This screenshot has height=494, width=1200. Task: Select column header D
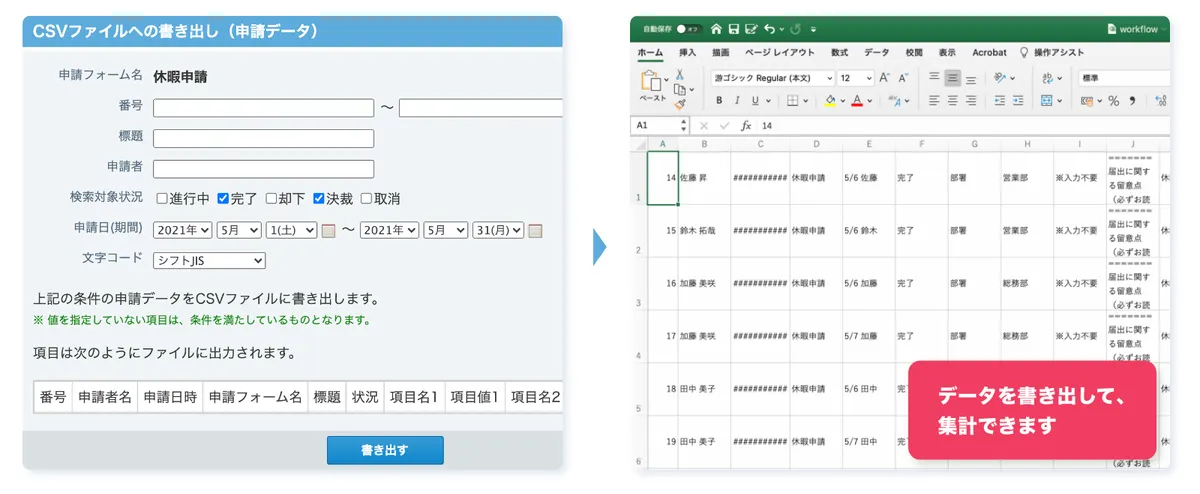[817, 145]
